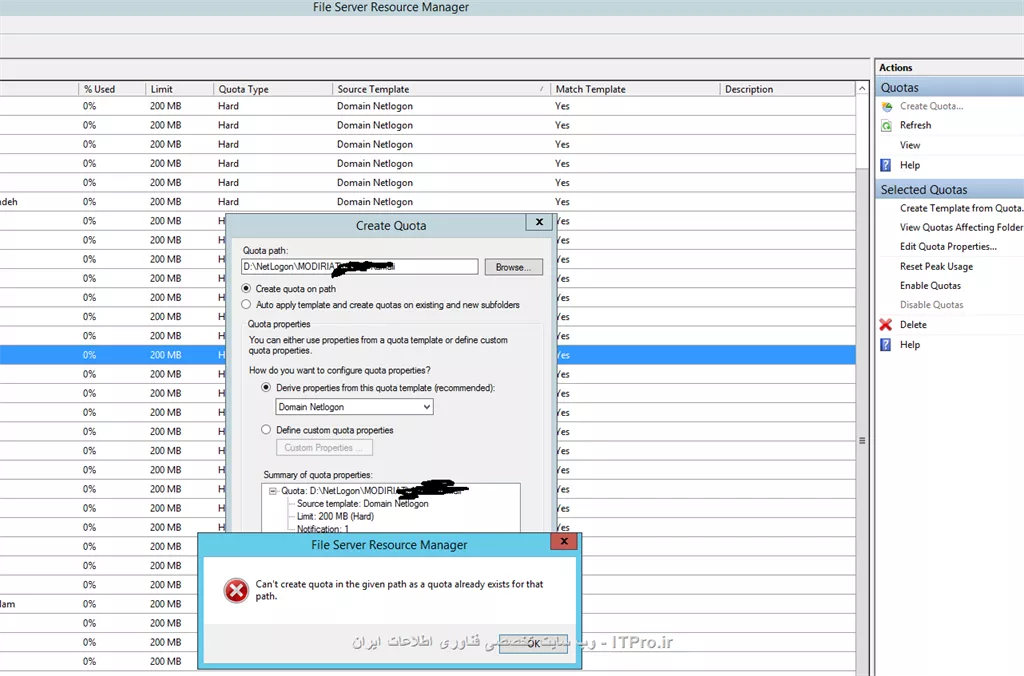Click the Create Quota action icon
The height and width of the screenshot is (676, 1024).
click(x=886, y=106)
